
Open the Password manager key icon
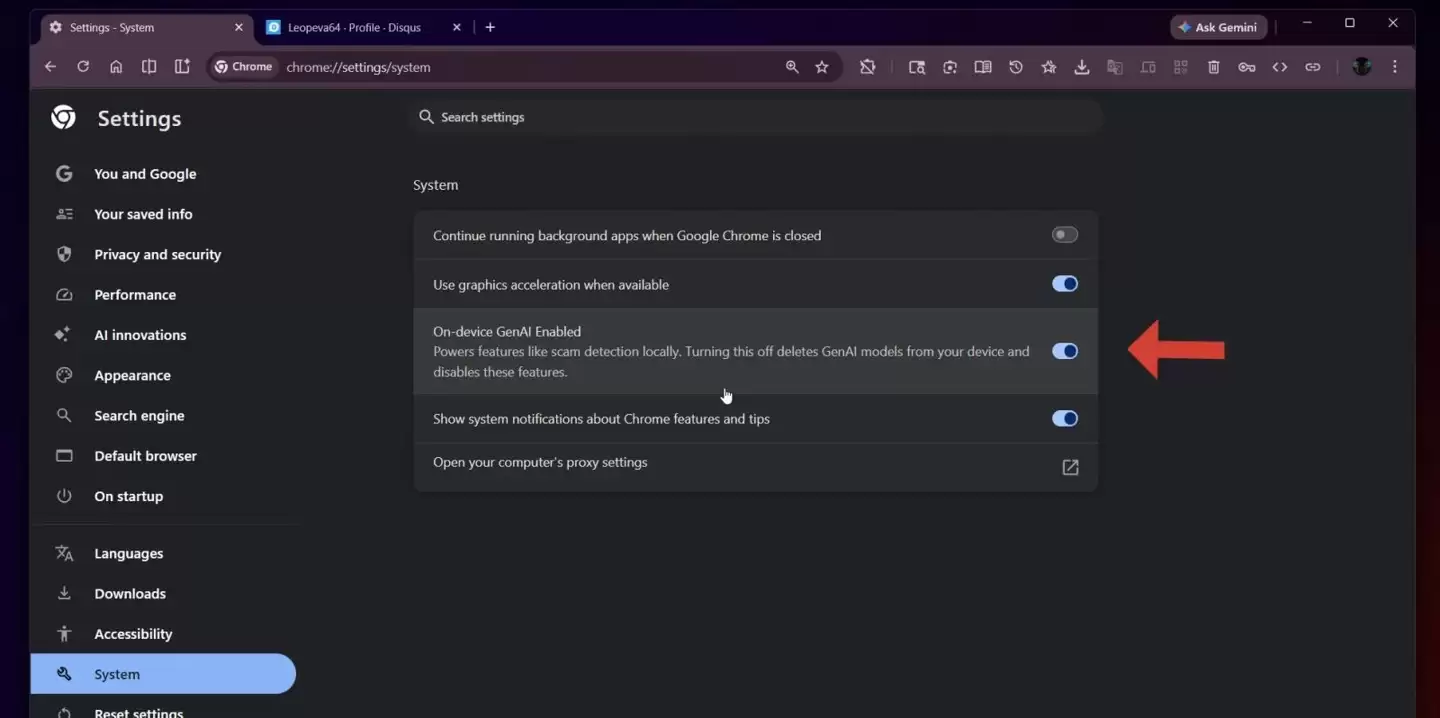[x=1246, y=66]
